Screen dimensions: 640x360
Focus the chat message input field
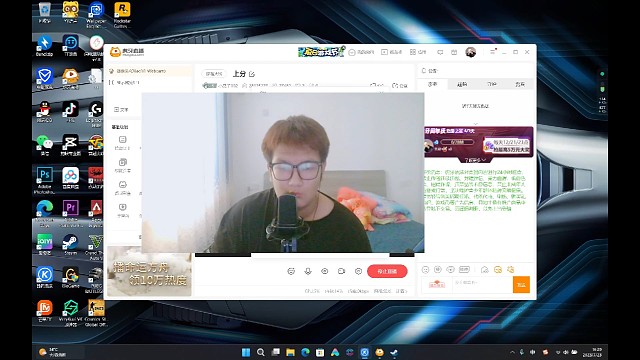click(x=482, y=284)
